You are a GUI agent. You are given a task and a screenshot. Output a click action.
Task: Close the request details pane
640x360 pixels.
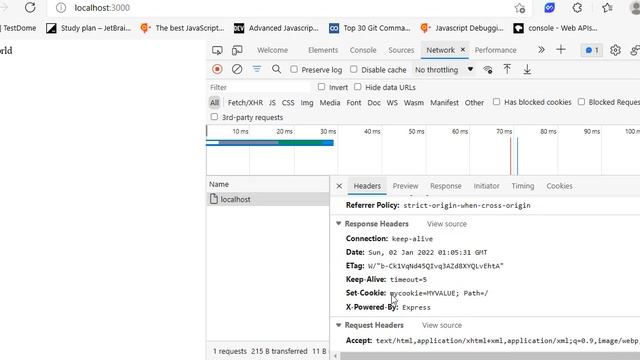pos(339,186)
